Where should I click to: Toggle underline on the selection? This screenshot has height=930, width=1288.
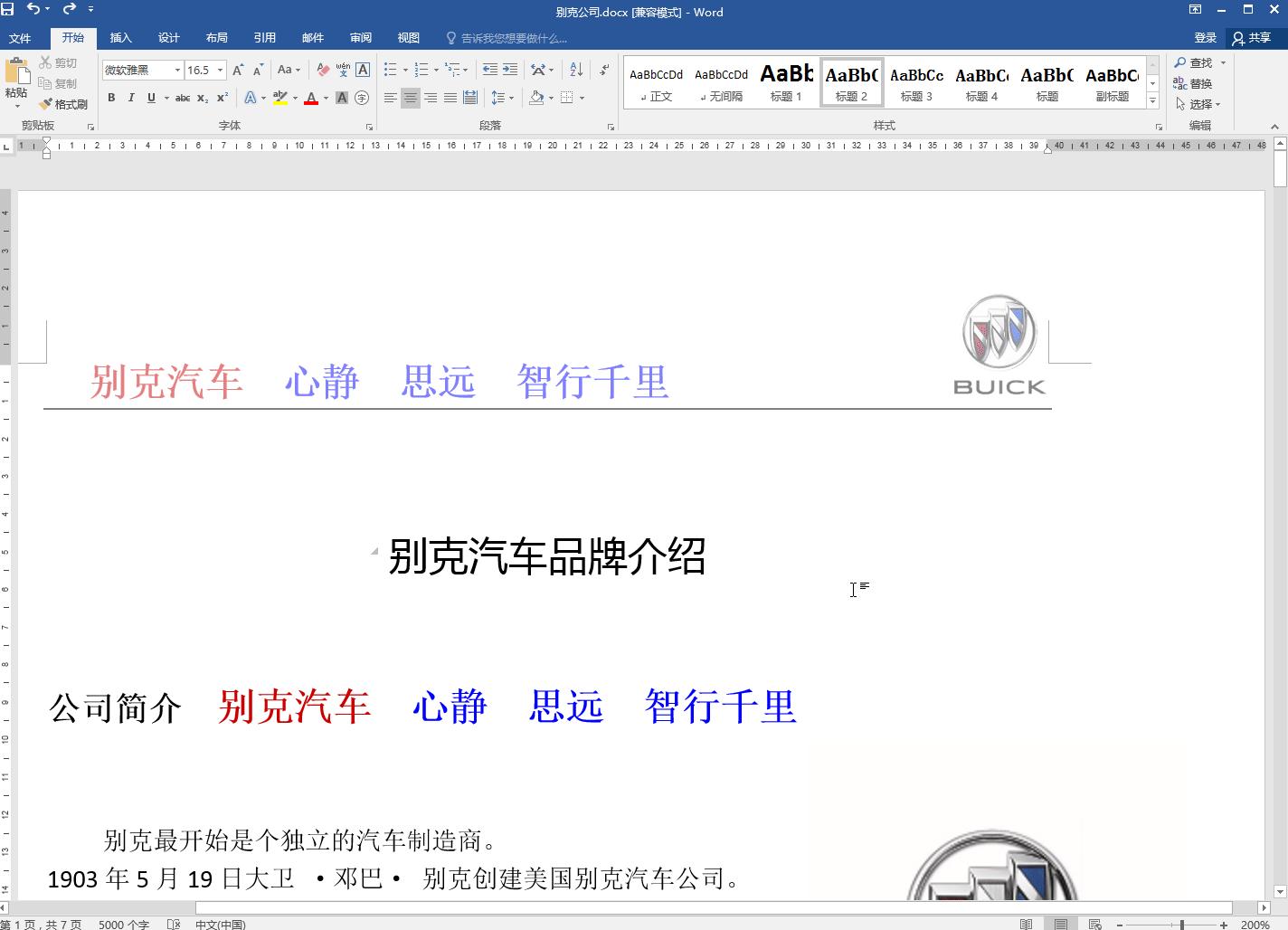click(150, 98)
